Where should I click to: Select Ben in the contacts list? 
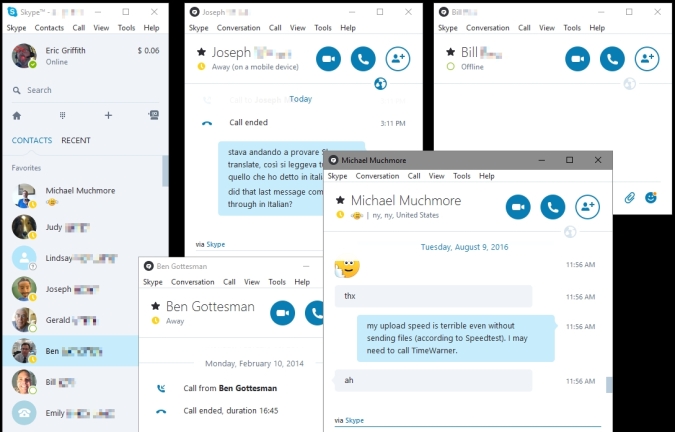click(71, 351)
